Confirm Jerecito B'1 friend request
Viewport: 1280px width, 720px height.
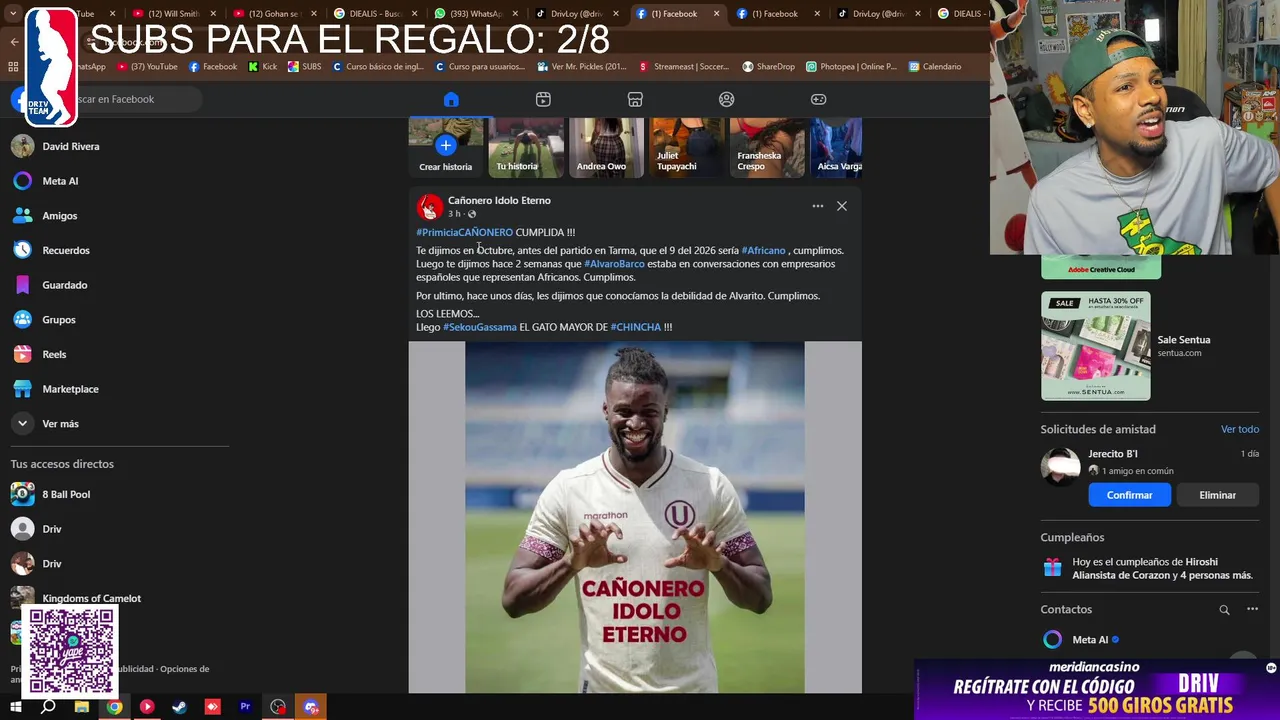tap(1129, 495)
